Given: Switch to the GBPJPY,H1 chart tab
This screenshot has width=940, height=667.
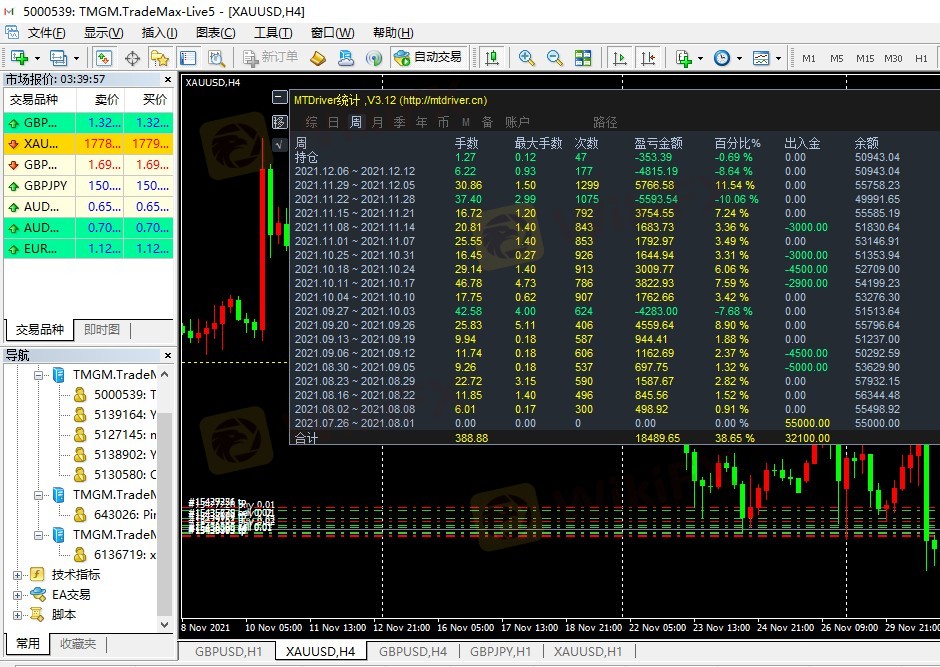Looking at the screenshot, I should (x=499, y=651).
